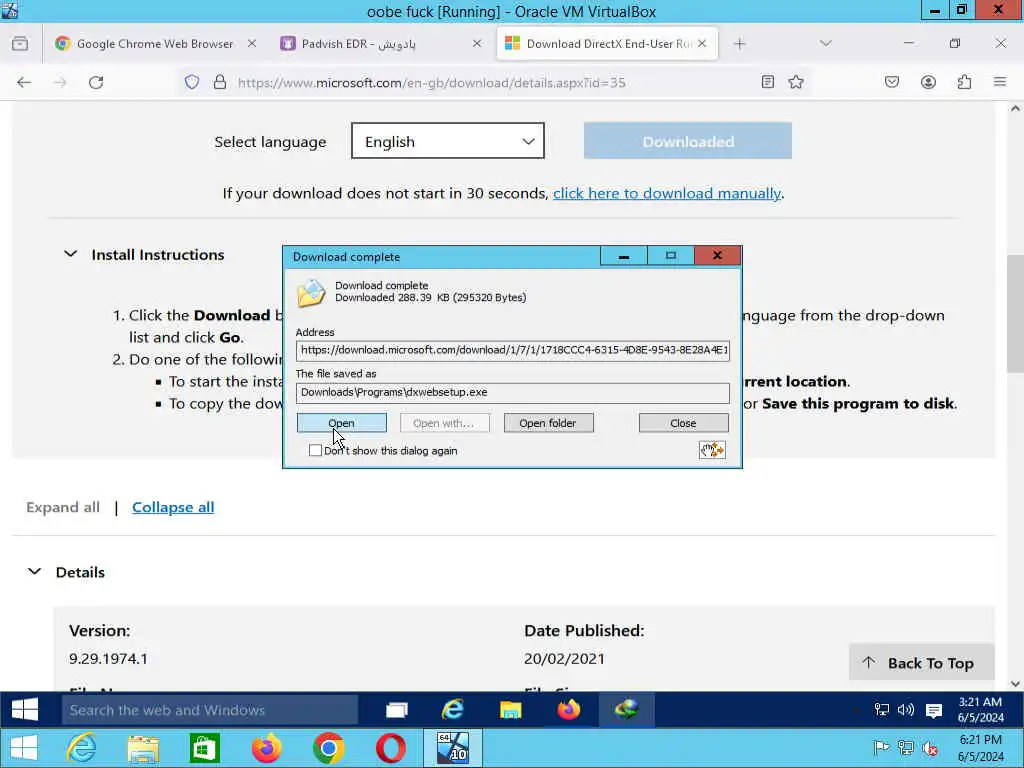Select the Download DirectX End-User tab
Screen dimensions: 1024x768
pyautogui.click(x=600, y=44)
